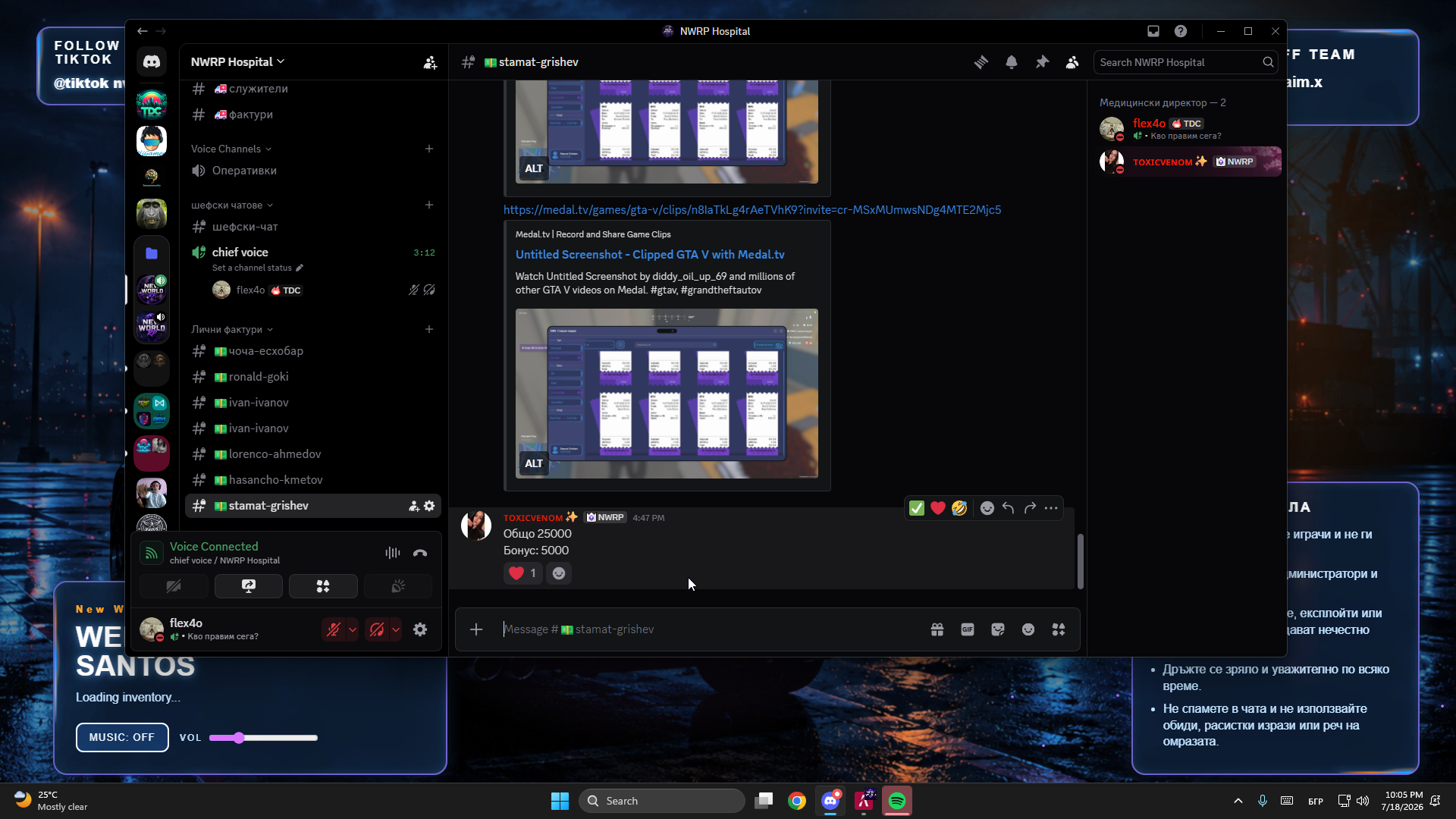Toggle deafen headphones in user panel

[377, 629]
